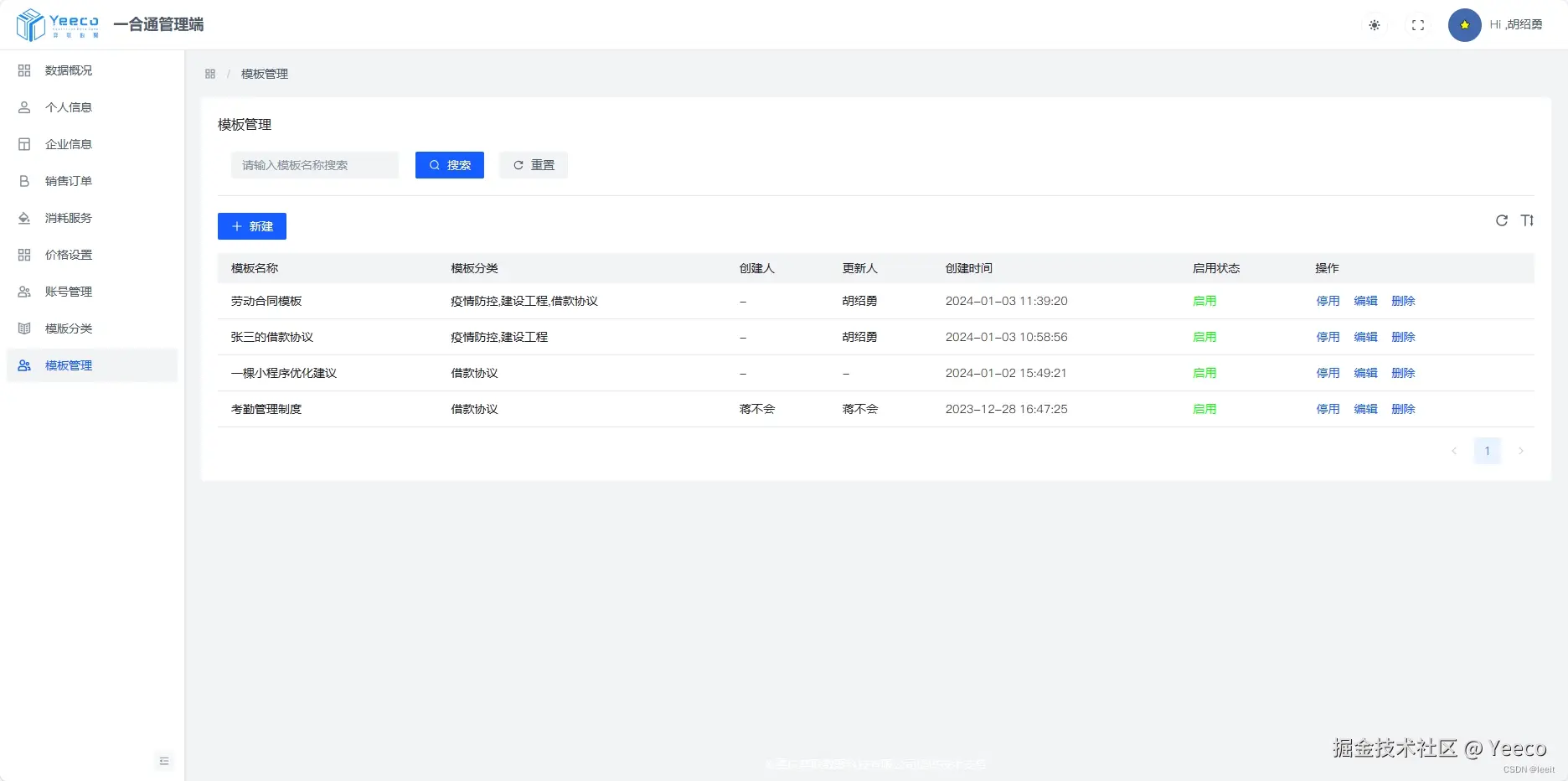
Task: Go to previous page arrow
Action: pyautogui.click(x=1454, y=451)
